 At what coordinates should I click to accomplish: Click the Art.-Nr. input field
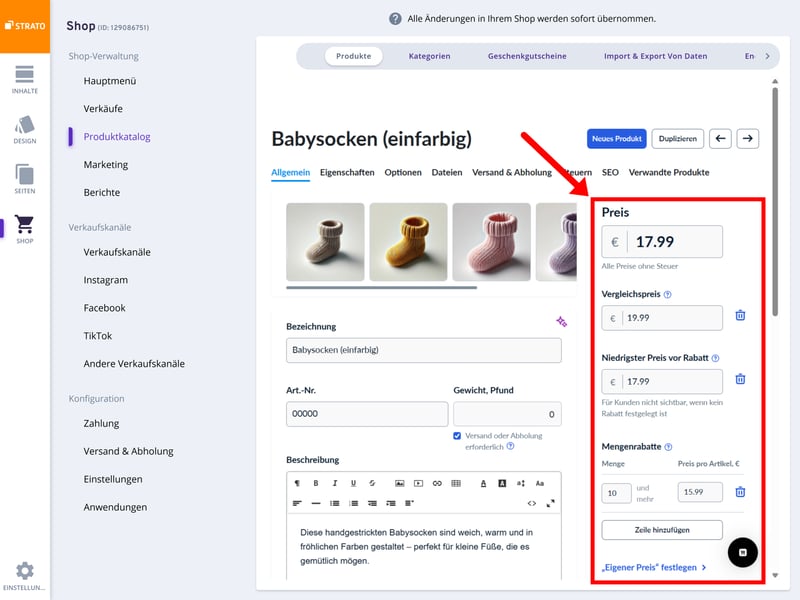(x=367, y=414)
